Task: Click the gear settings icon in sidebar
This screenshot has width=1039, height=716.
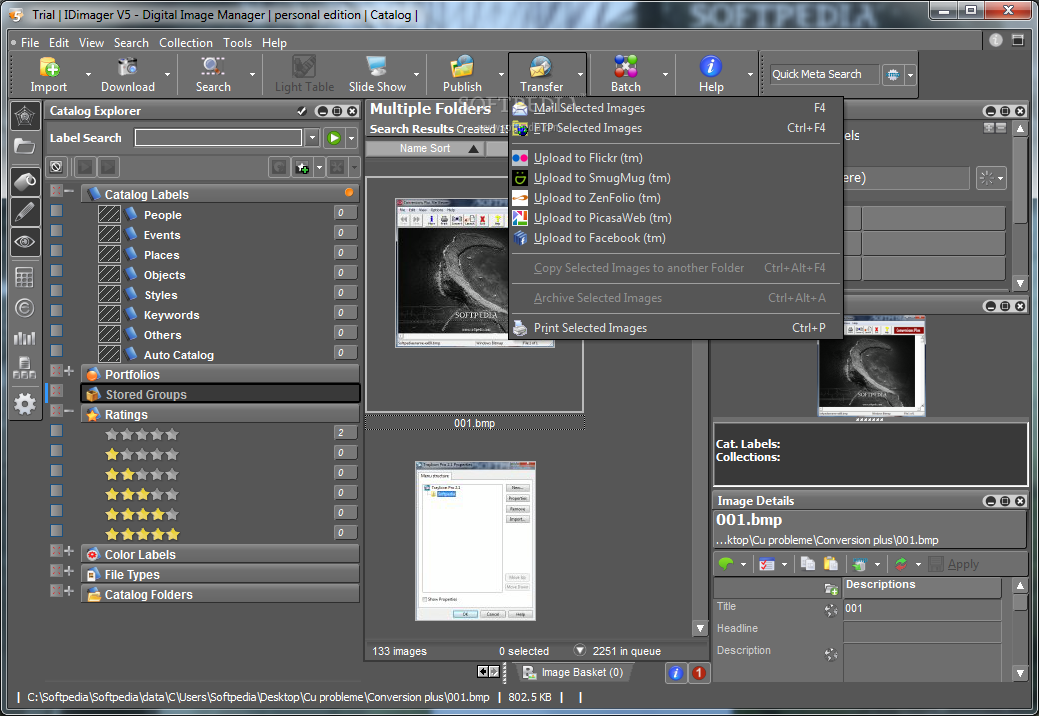Action: point(25,403)
